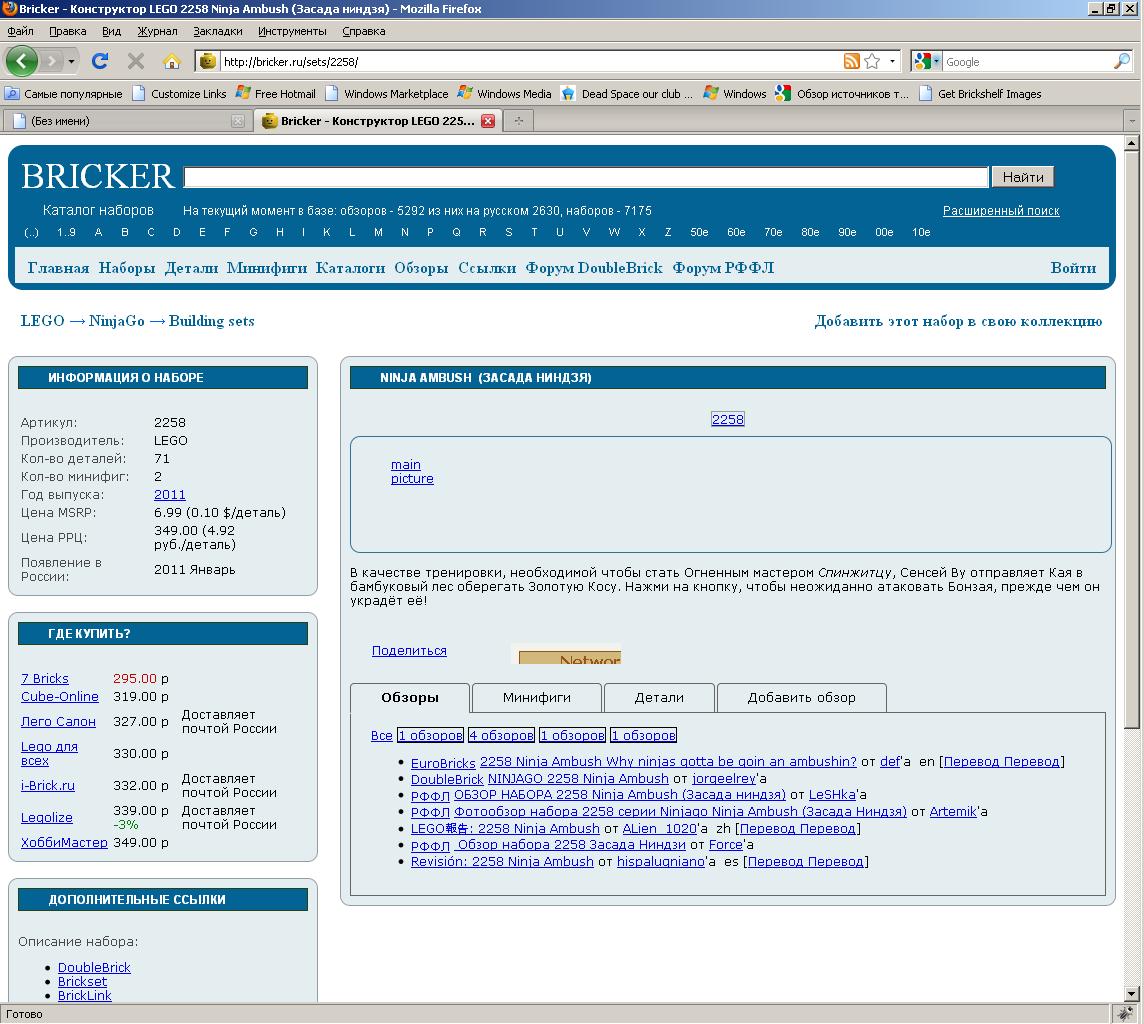1144x1024 pixels.
Task: Open the Добавить обзор tab
Action: 801,697
